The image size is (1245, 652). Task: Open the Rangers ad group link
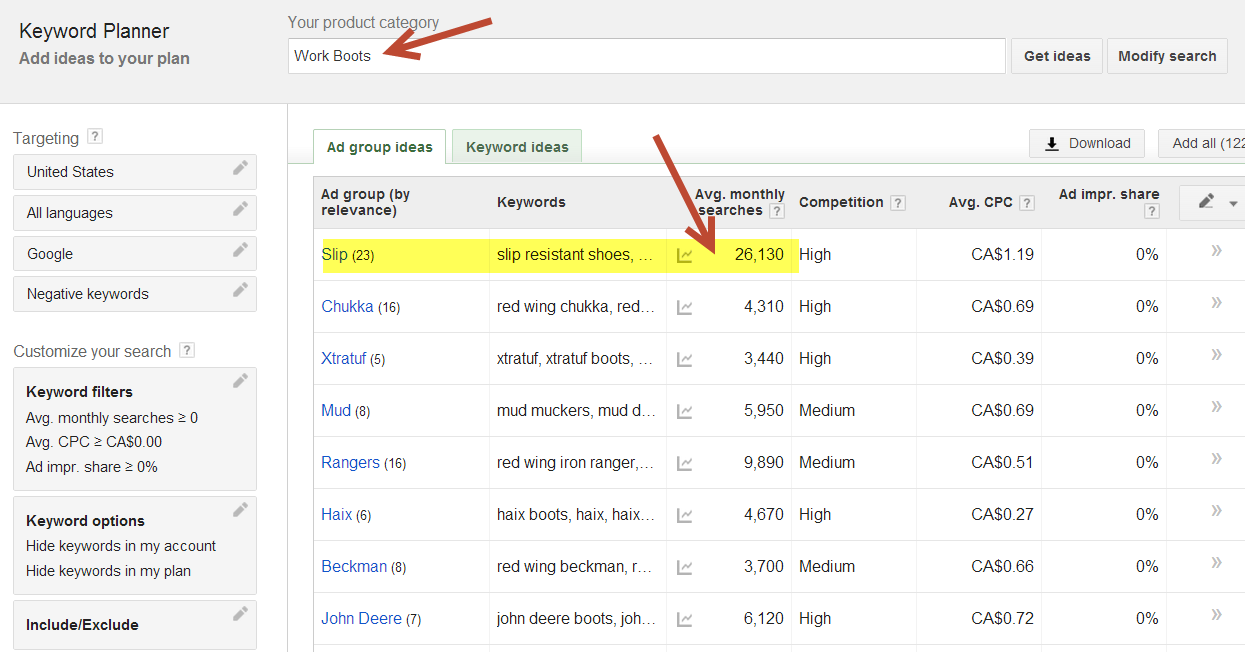click(350, 463)
